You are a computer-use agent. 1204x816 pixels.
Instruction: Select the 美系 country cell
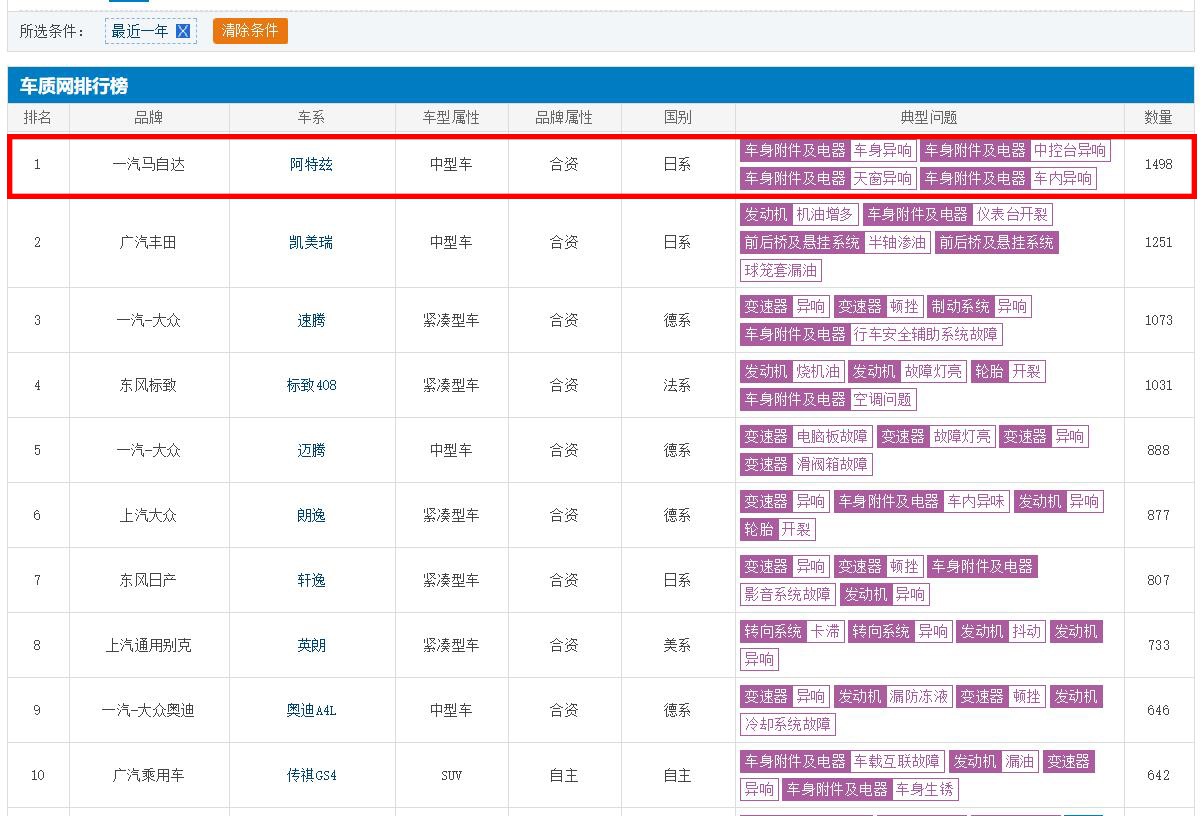click(x=677, y=645)
